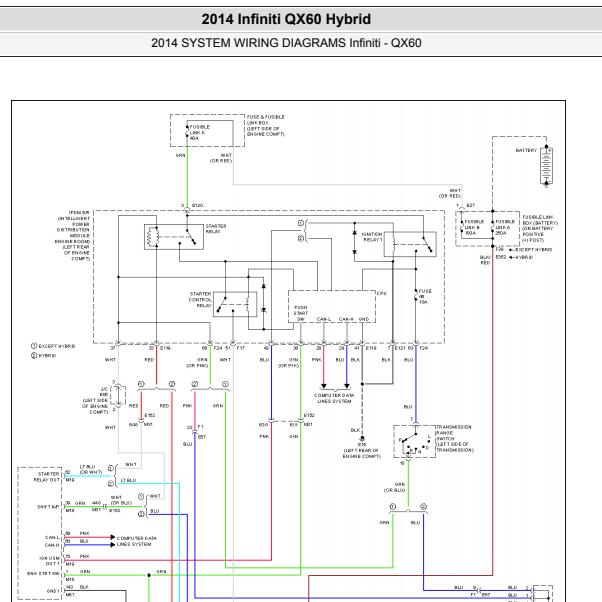Click the E120 connector label
The height and width of the screenshot is (602, 602).
click(197, 205)
